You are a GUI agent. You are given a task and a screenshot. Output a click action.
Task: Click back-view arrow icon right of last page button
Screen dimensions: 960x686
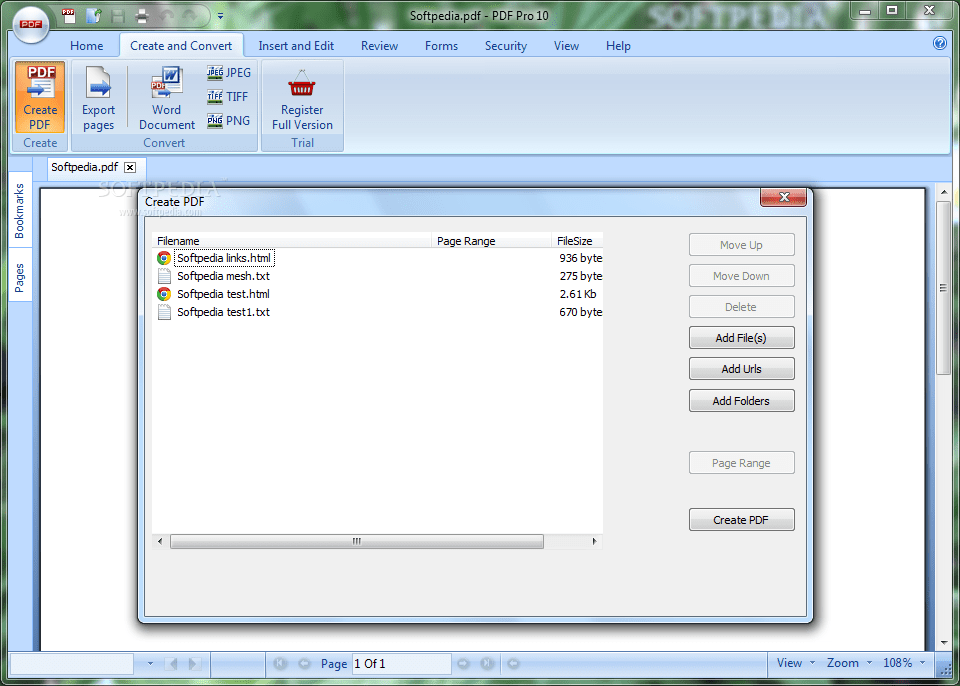click(514, 663)
